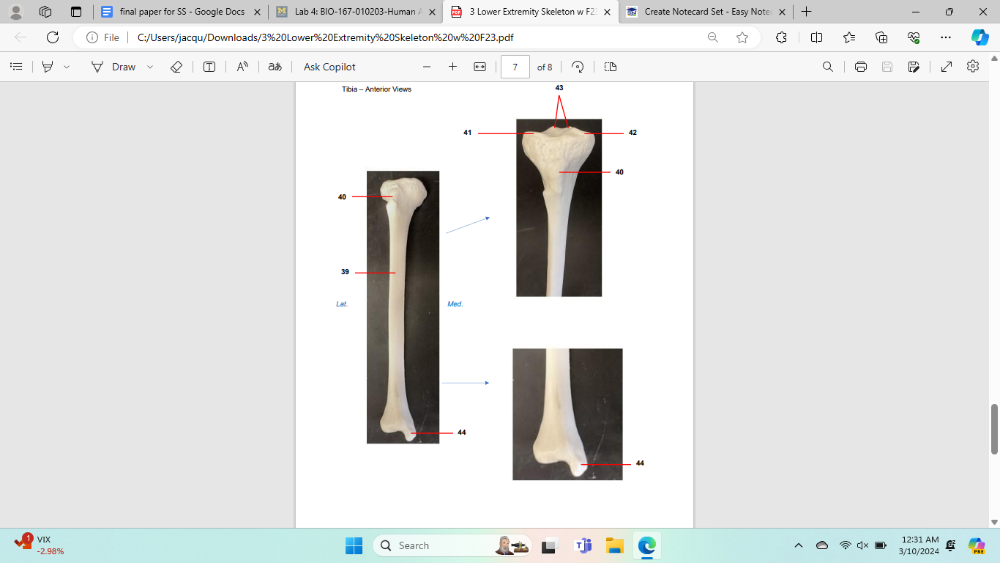
Task: Zoom in with the plus button
Action: click(x=453, y=67)
